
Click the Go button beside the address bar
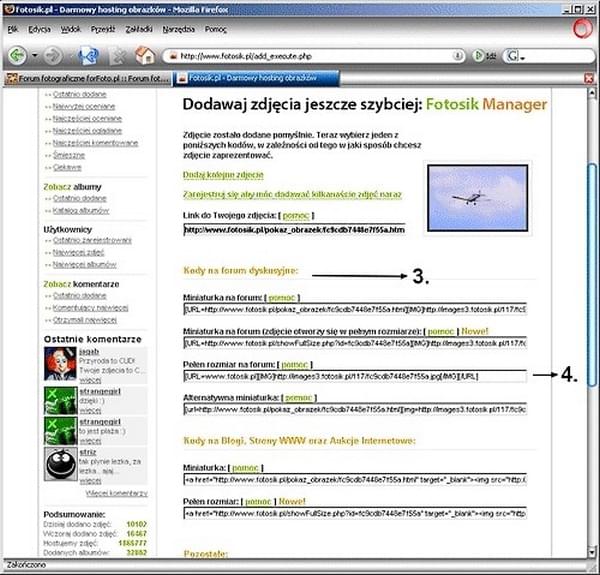click(x=483, y=56)
